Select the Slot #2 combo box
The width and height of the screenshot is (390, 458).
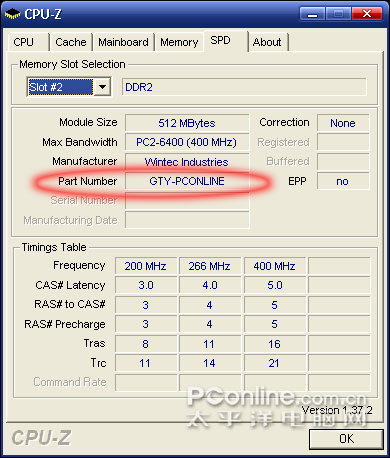click(69, 87)
